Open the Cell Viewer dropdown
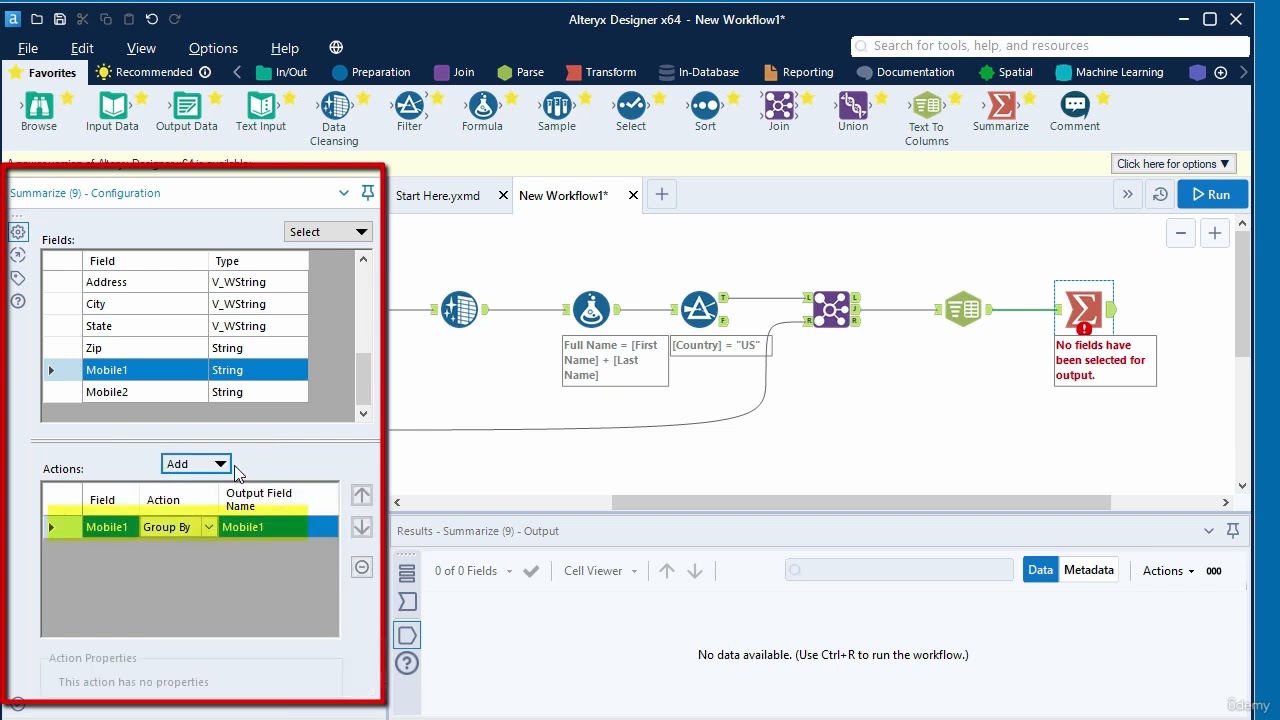 pos(600,571)
